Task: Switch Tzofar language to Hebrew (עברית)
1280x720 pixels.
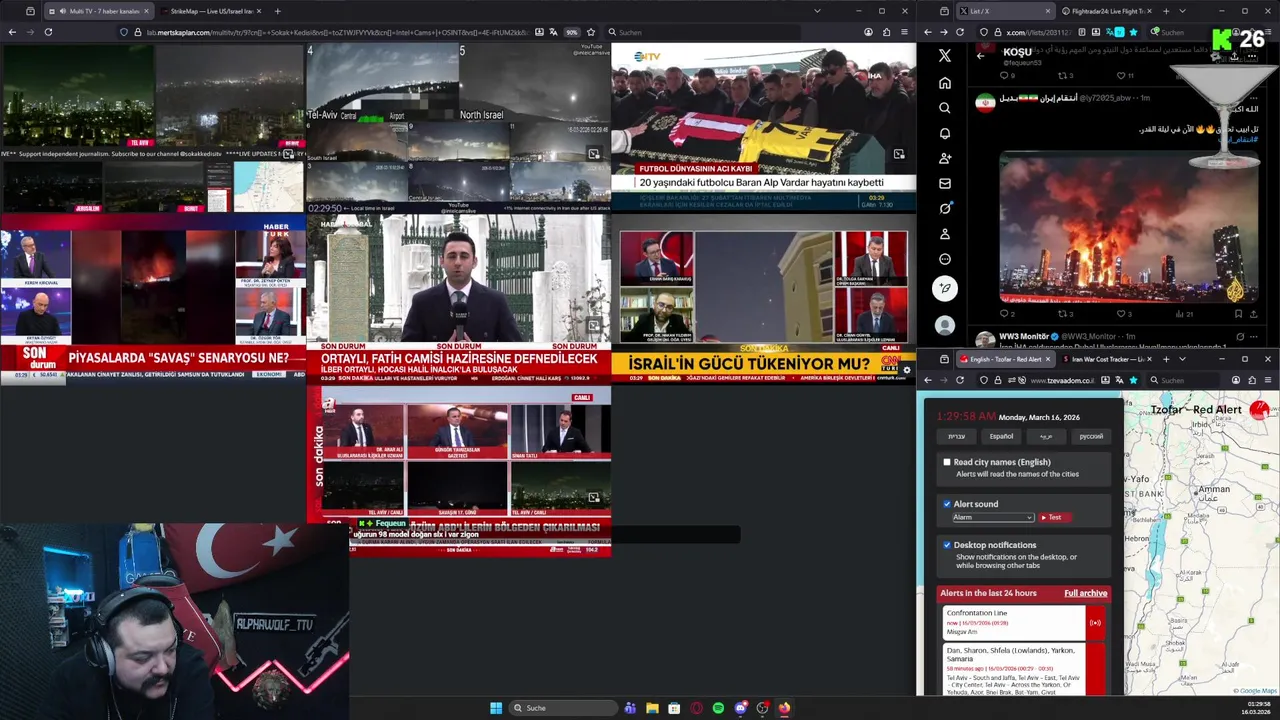Action: click(956, 436)
